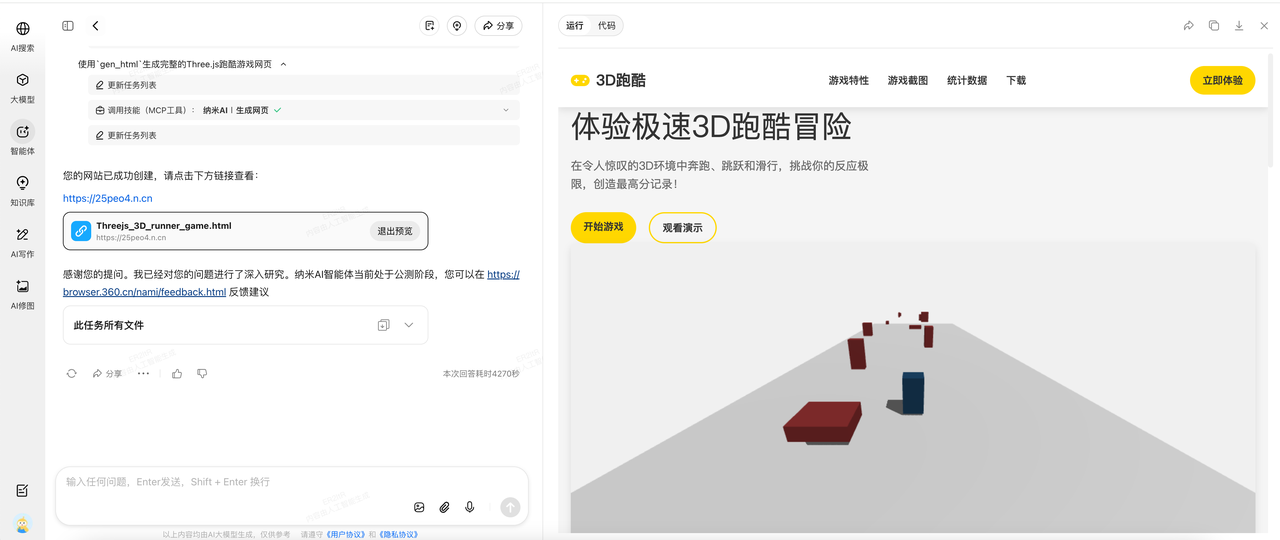Open AI写作 tool in sidebar

tap(23, 242)
